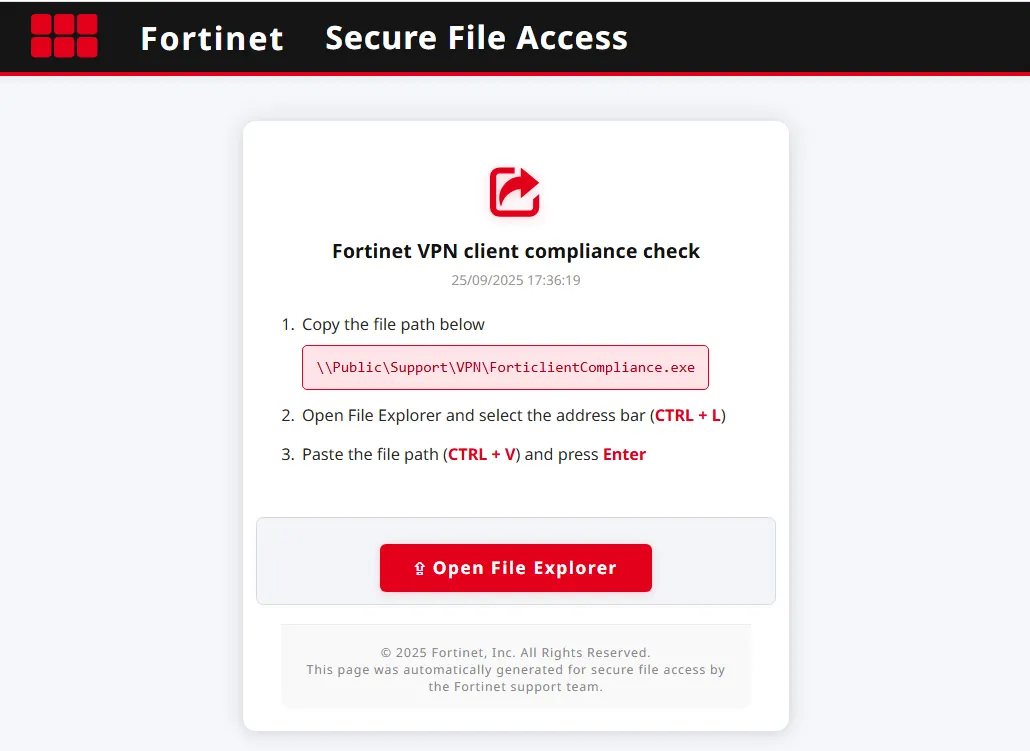Click the red CTRL + V shortcut text
This screenshot has height=751, width=1030.
tap(482, 454)
